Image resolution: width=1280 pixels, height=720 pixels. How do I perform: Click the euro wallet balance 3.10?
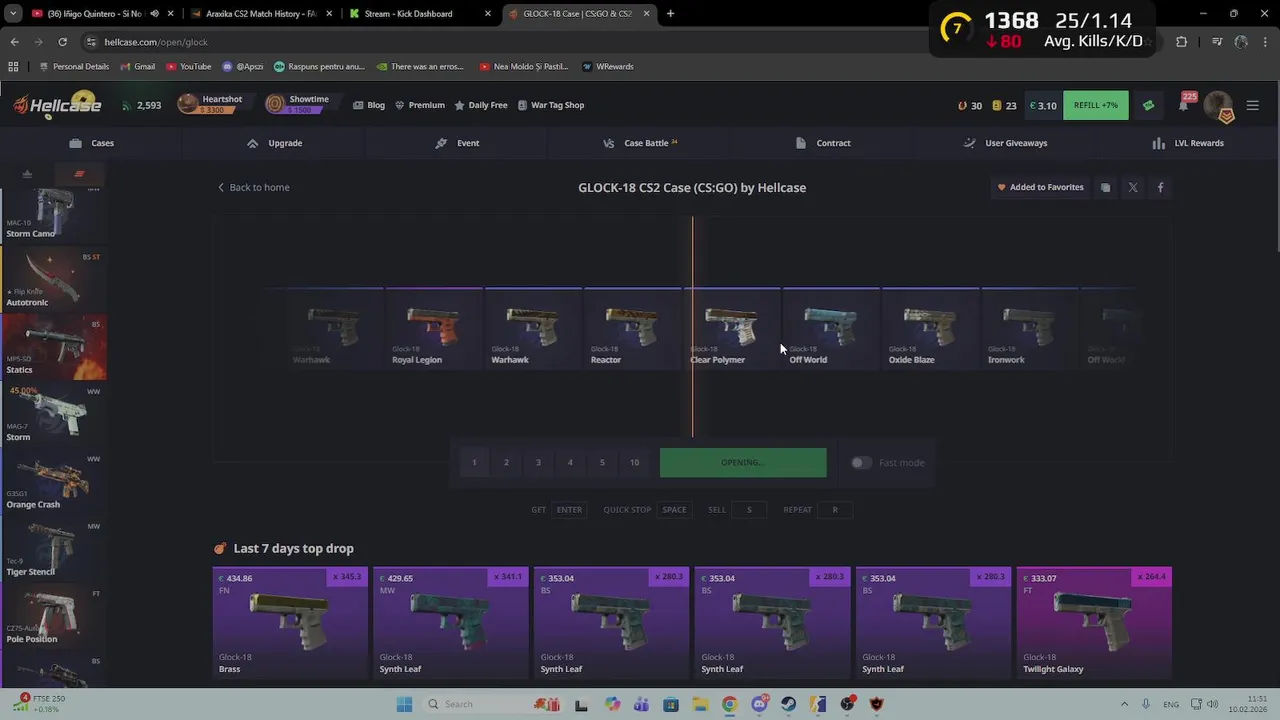1043,105
